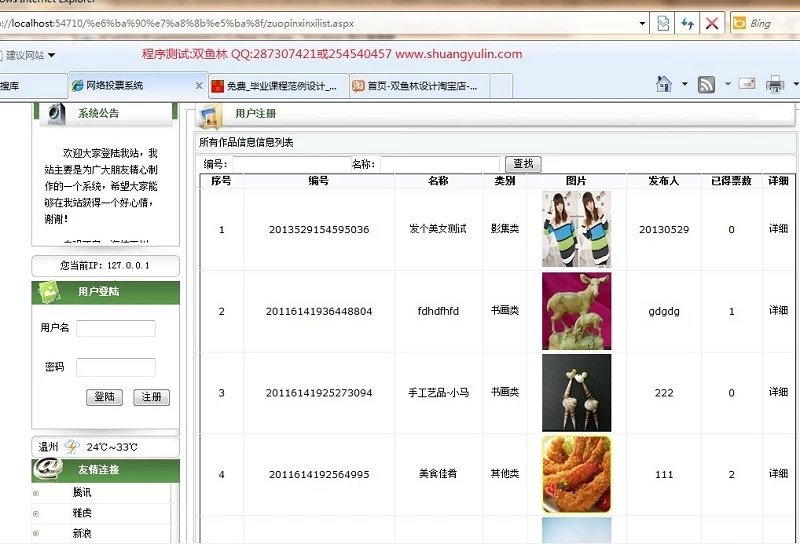
Task: Click the compatibility view icon in address bar
Action: tap(663, 23)
